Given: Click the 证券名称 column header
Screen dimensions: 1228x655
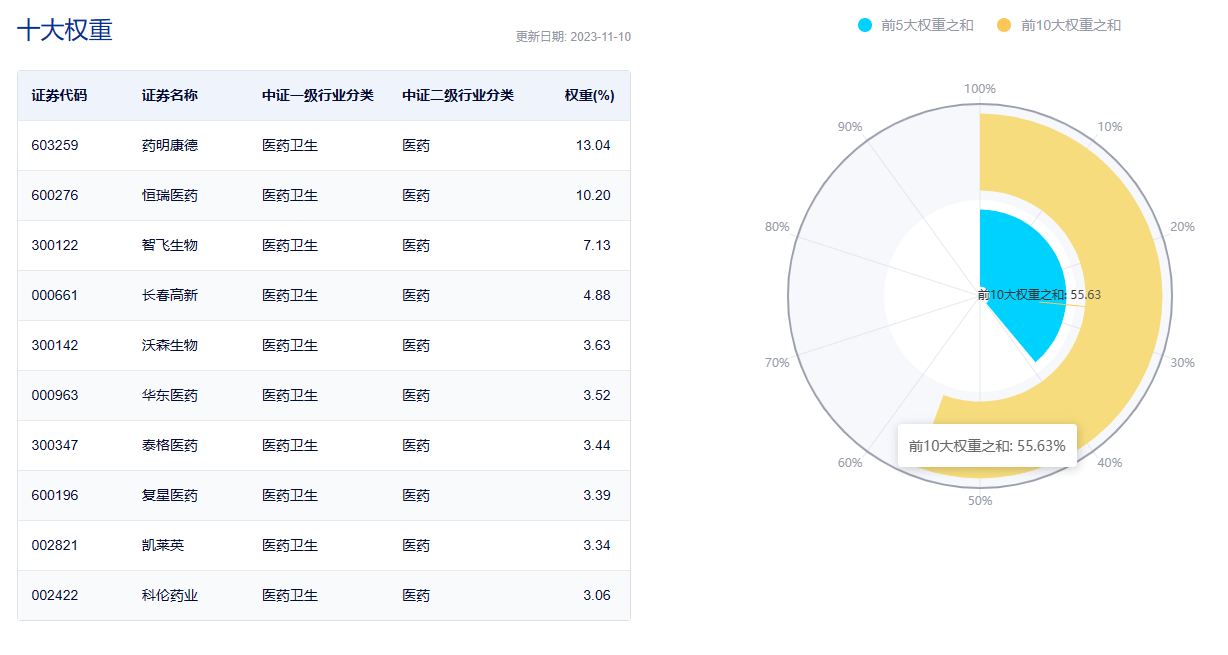Looking at the screenshot, I should (x=170, y=96).
